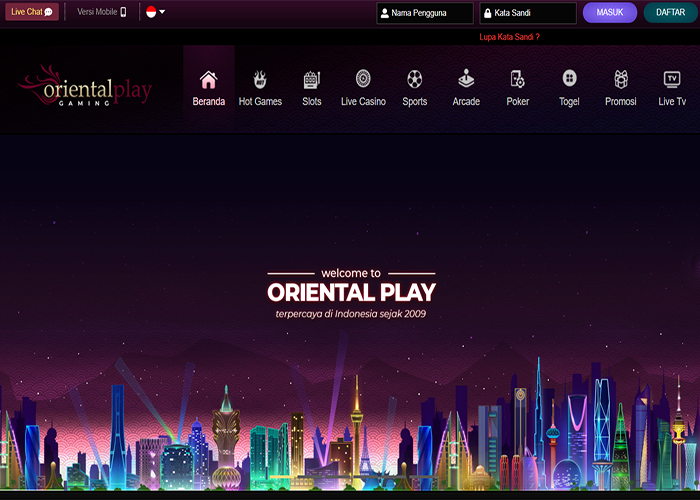Viewport: 700px width, 500px height.
Task: Click the Live Casino chip icon
Action: pos(363,79)
